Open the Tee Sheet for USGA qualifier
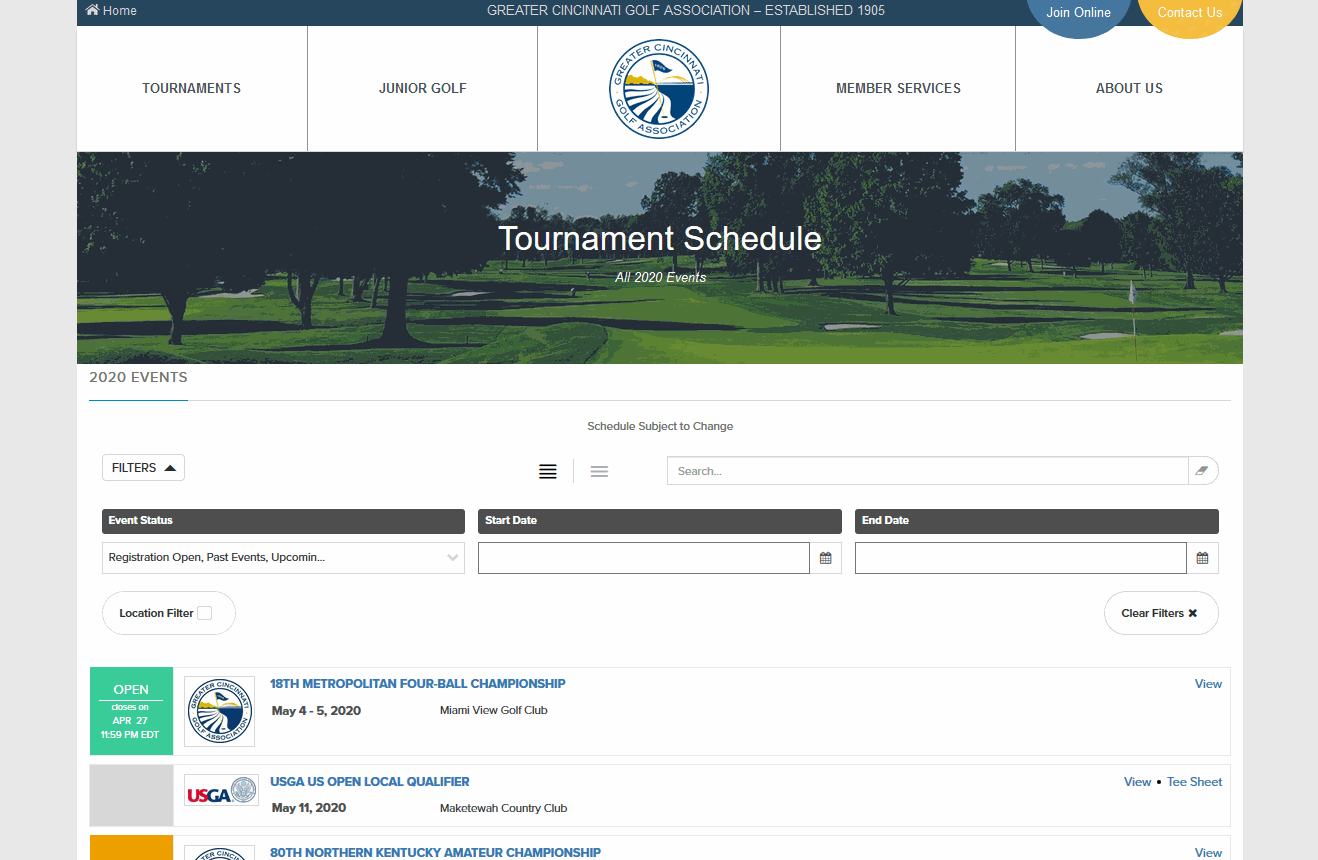The height and width of the screenshot is (860, 1318). tap(1195, 782)
